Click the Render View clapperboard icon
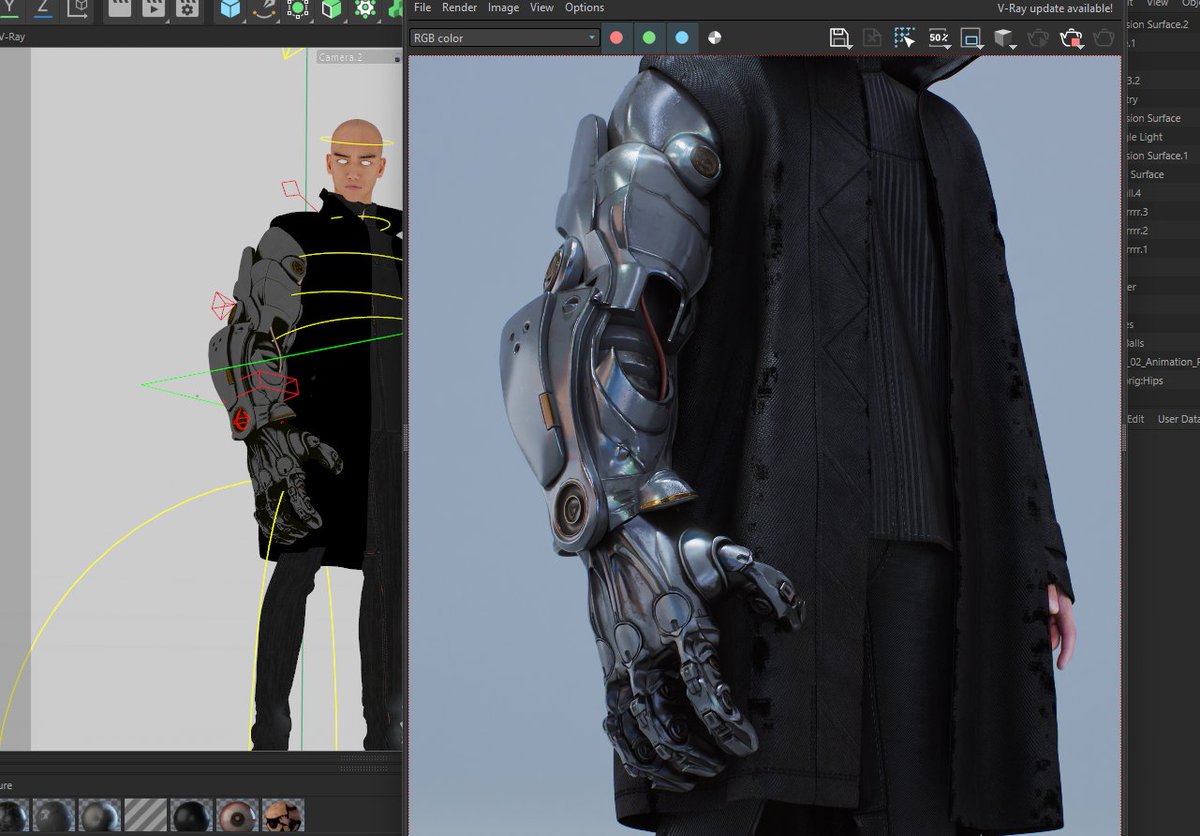This screenshot has width=1200, height=836. (x=119, y=8)
